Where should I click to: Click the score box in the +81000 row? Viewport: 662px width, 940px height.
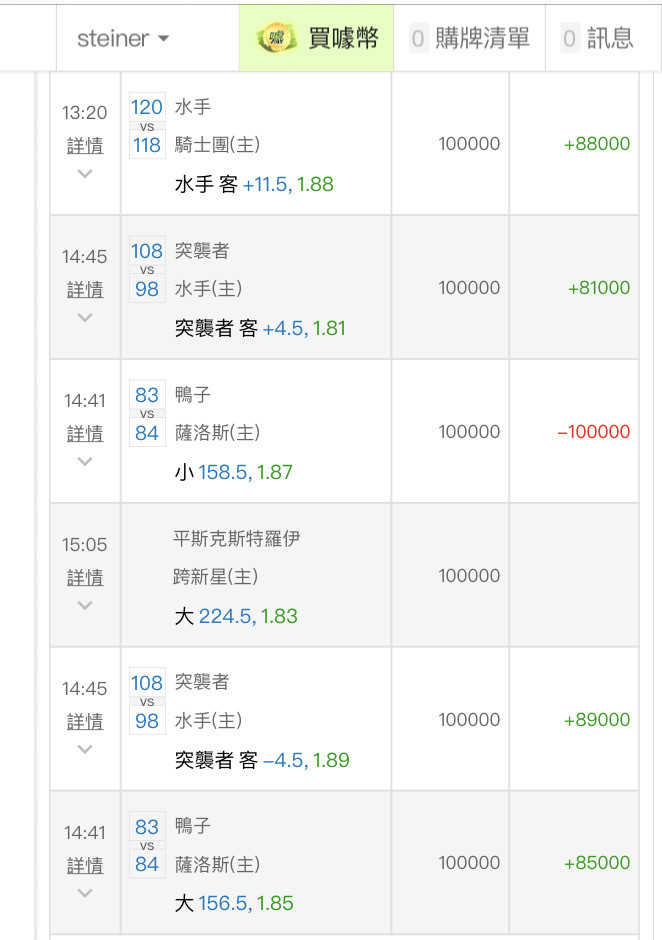click(147, 270)
